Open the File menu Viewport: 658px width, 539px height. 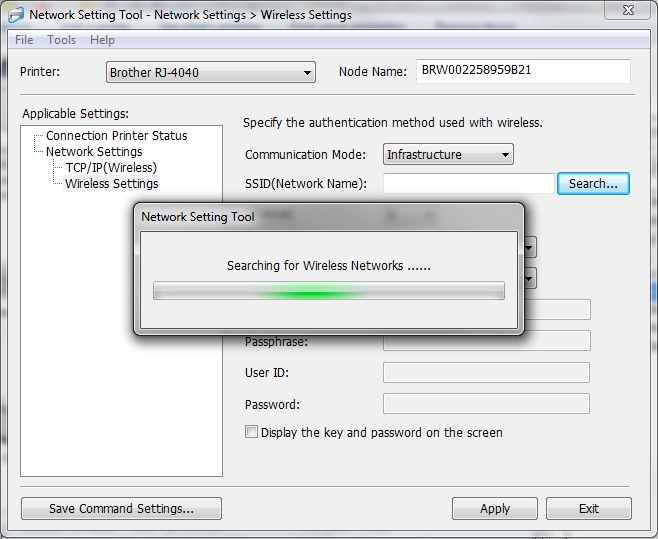tap(24, 40)
